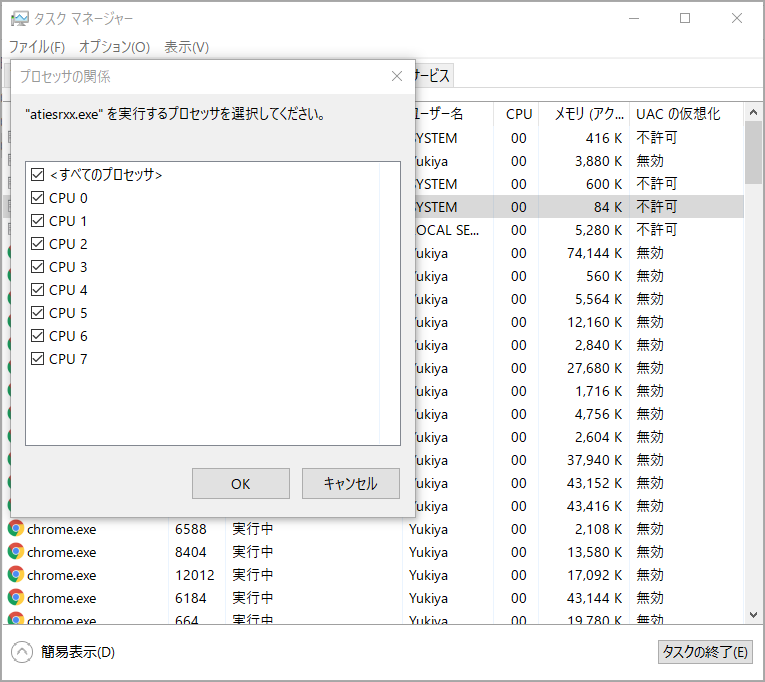Click the 17,092 K memory cell
Viewport: 765px width, 682px height.
coord(595,575)
